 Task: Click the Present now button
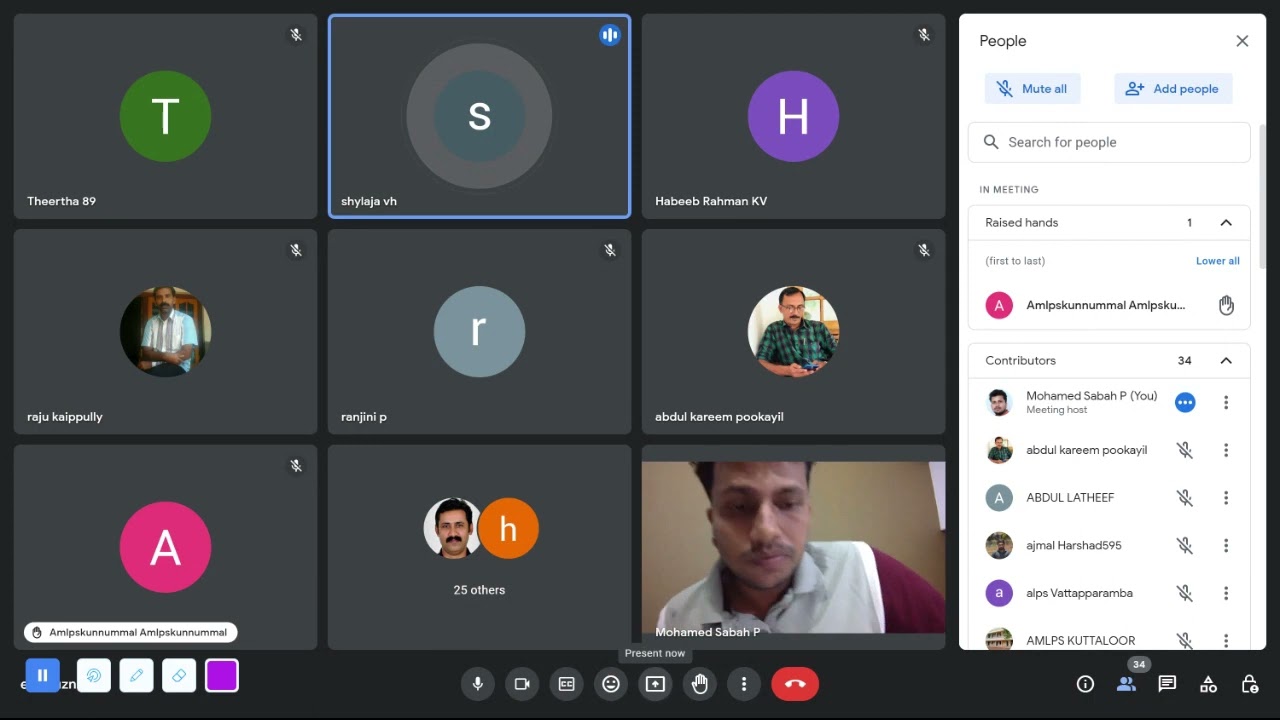(x=655, y=684)
